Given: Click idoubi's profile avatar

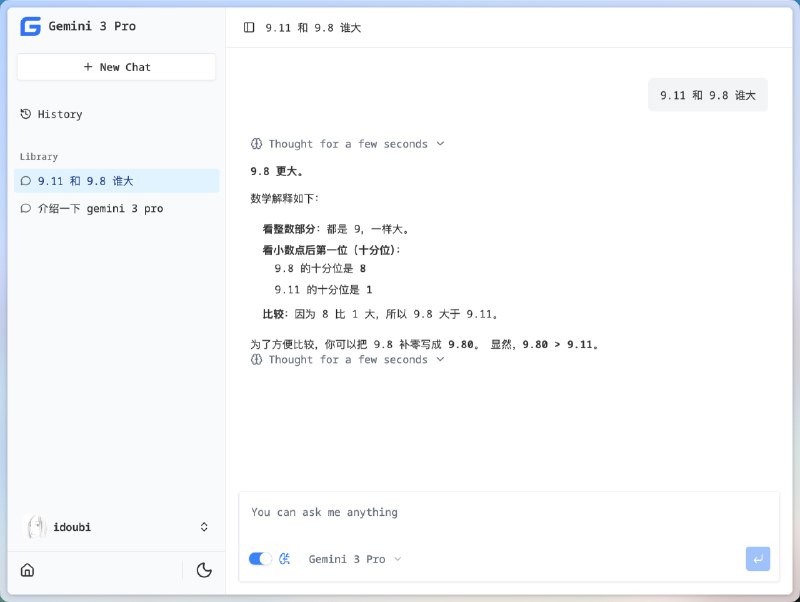Looking at the screenshot, I should point(35,527).
